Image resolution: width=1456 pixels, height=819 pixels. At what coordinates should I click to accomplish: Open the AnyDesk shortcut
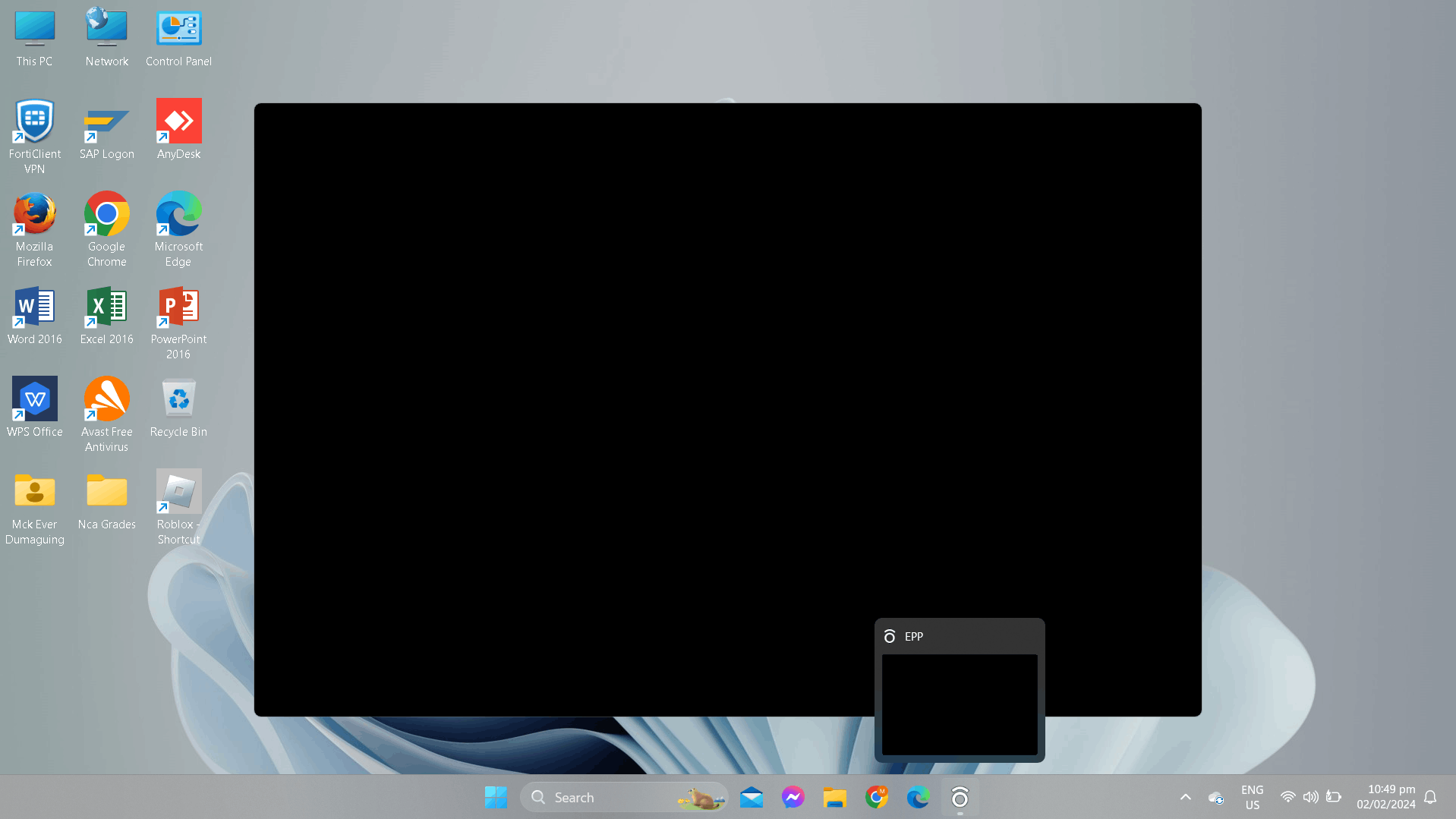(x=179, y=130)
